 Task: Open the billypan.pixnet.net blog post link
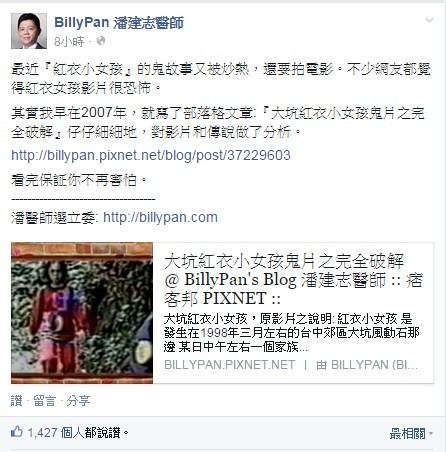click(x=151, y=155)
